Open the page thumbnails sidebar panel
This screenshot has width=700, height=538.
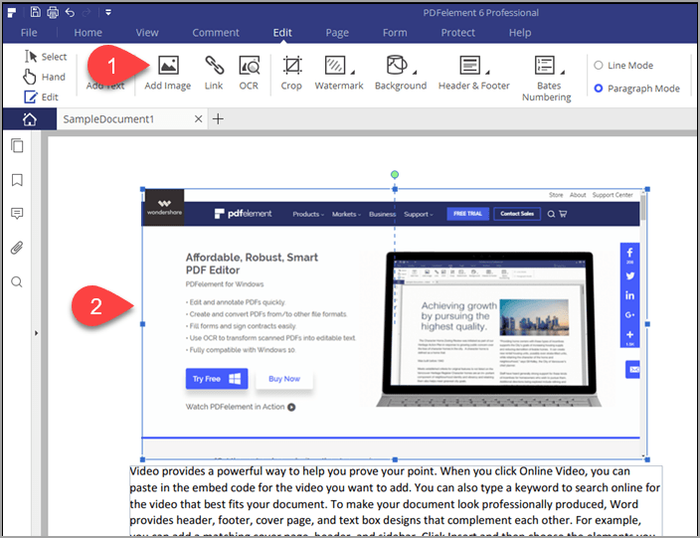17,146
